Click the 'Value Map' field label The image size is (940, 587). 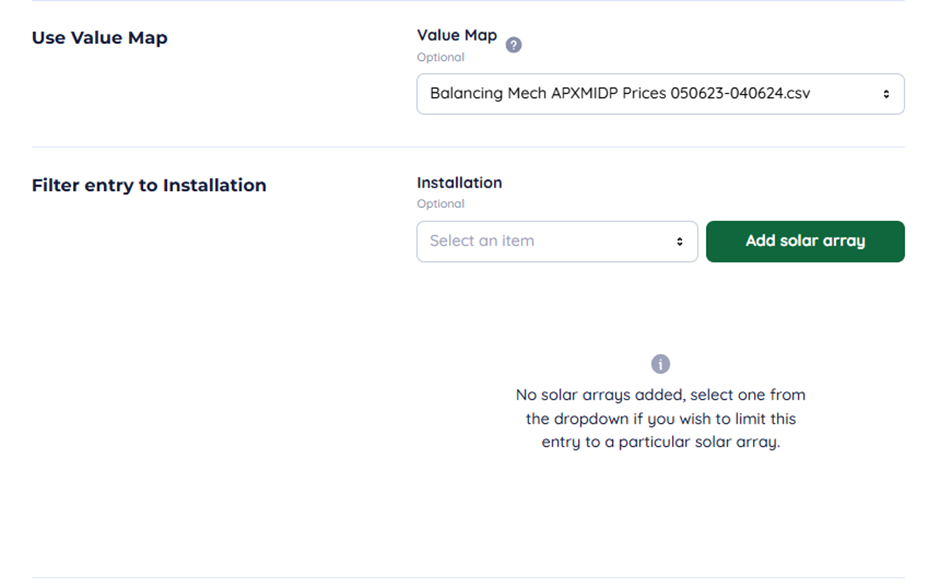coord(457,35)
